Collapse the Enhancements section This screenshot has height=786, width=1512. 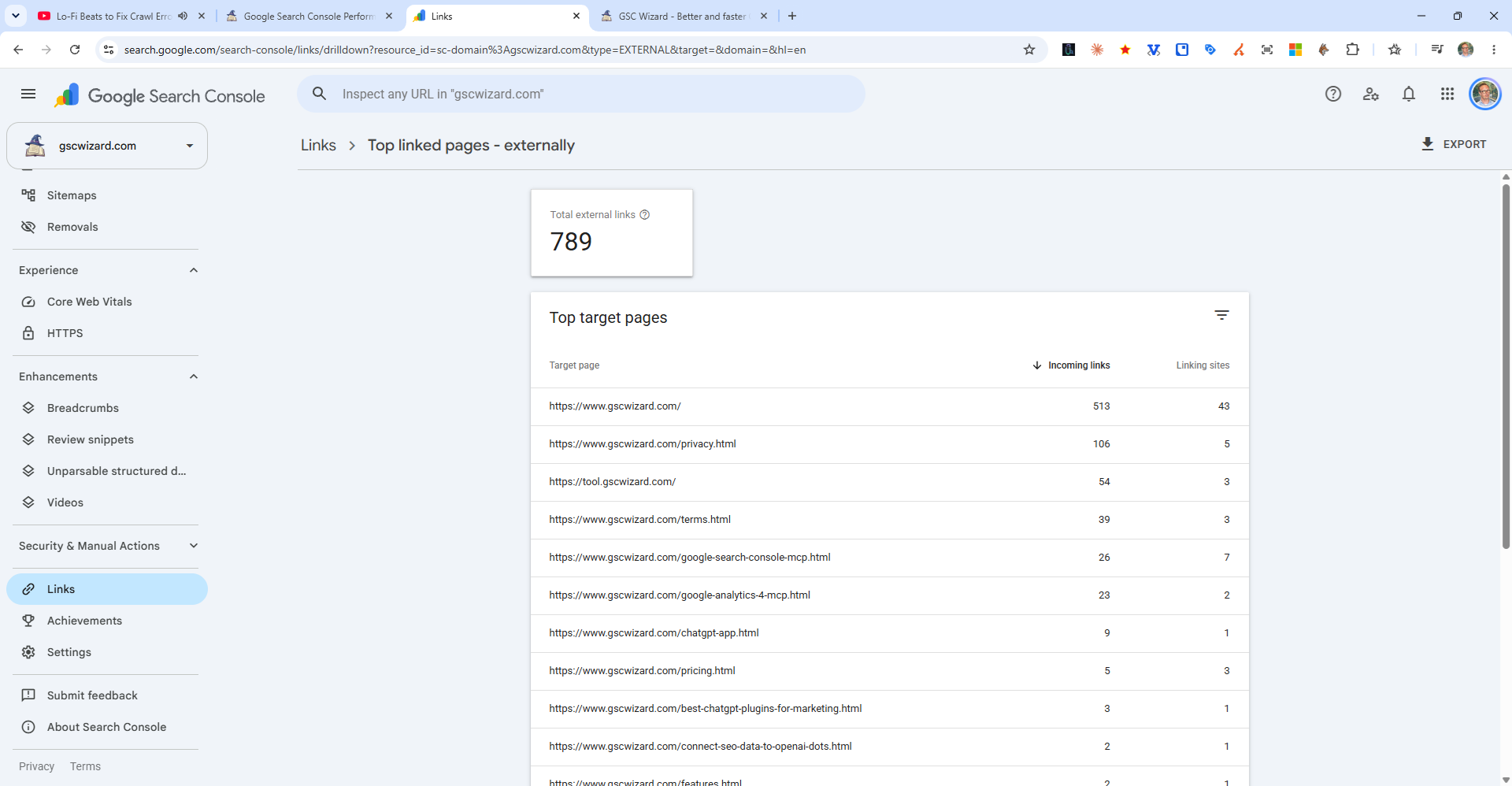click(x=194, y=376)
